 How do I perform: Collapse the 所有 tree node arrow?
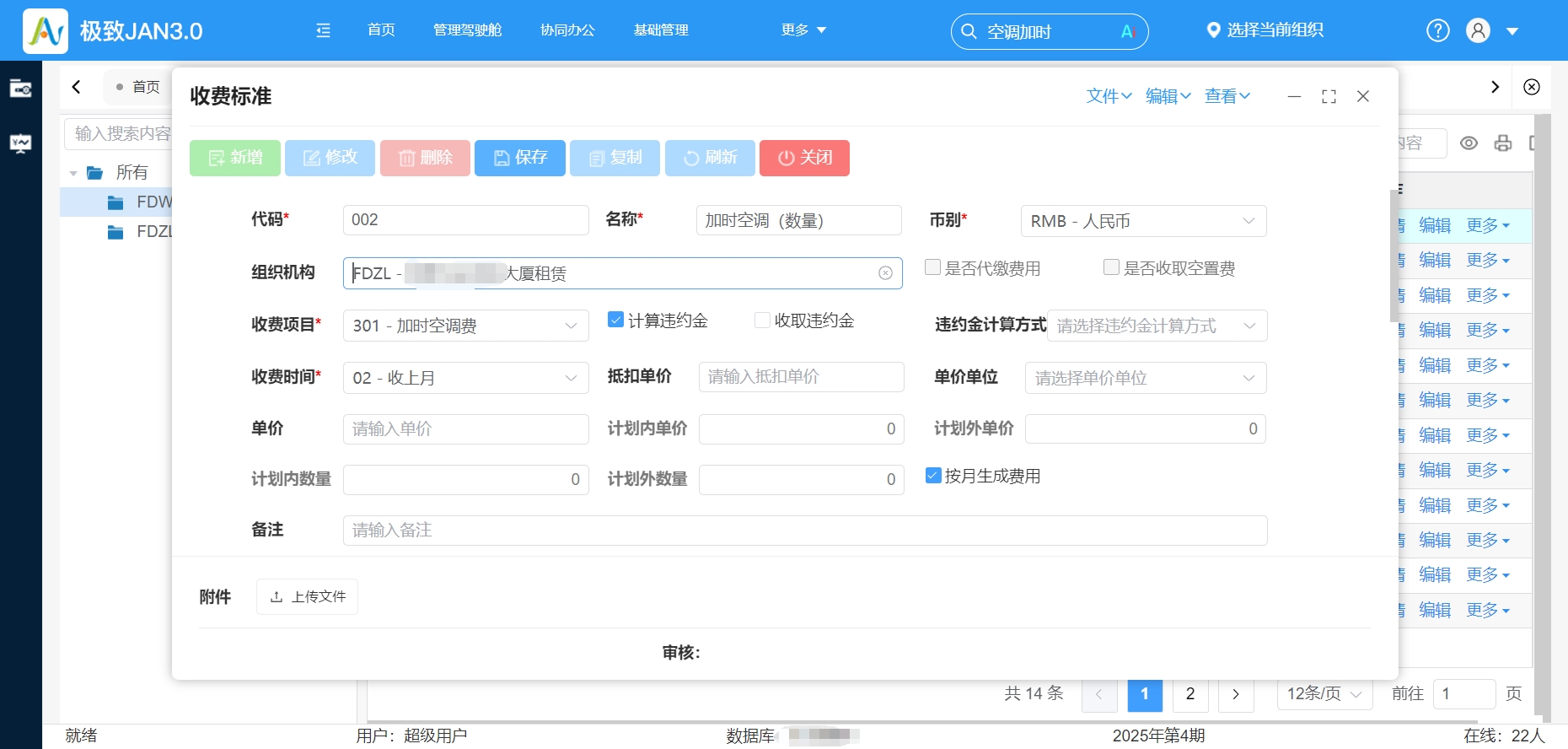[73, 174]
